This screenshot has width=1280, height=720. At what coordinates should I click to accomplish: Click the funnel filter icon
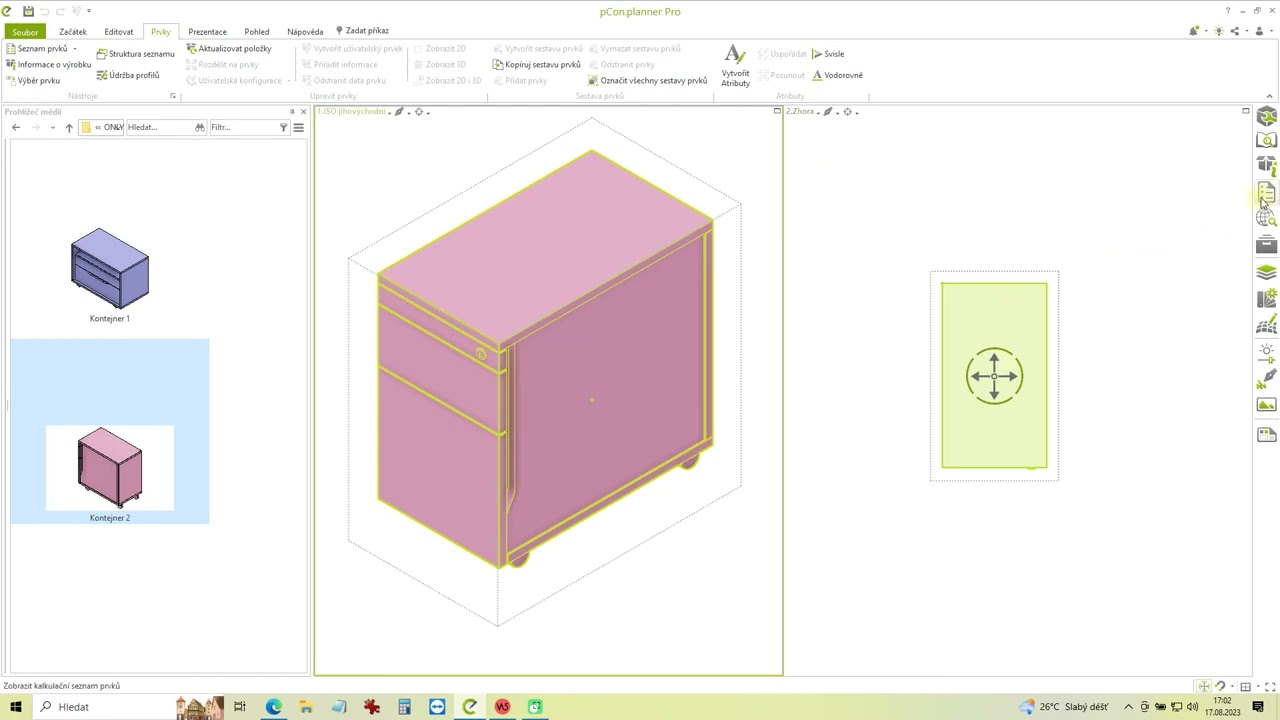283,127
